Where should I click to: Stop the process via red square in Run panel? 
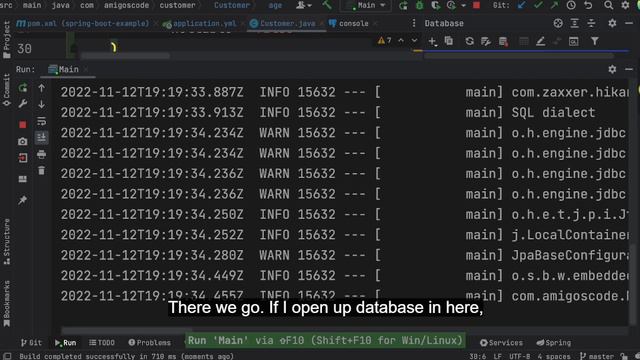23,124
